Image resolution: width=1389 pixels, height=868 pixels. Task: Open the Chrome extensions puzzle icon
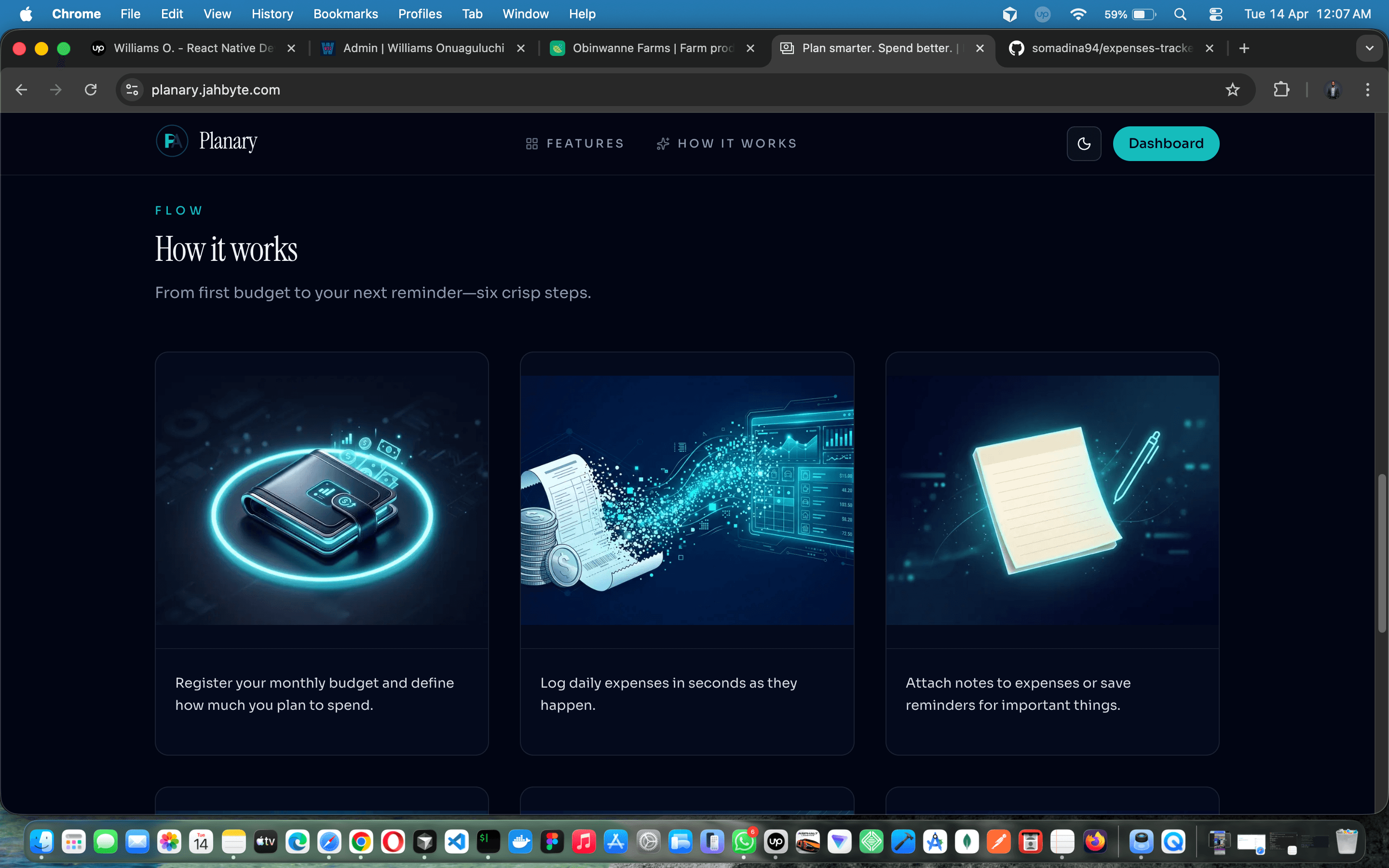(1281, 90)
